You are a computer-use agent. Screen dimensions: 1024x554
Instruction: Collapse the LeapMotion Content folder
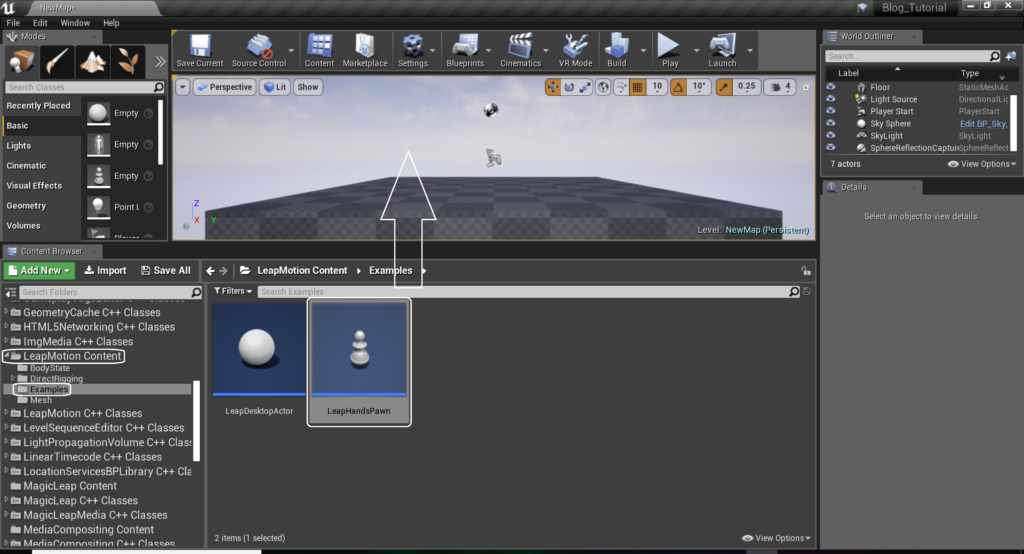tap(7, 356)
